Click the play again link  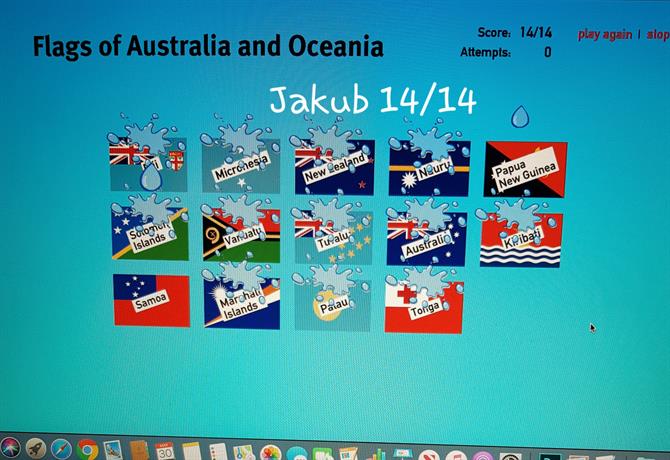(605, 35)
